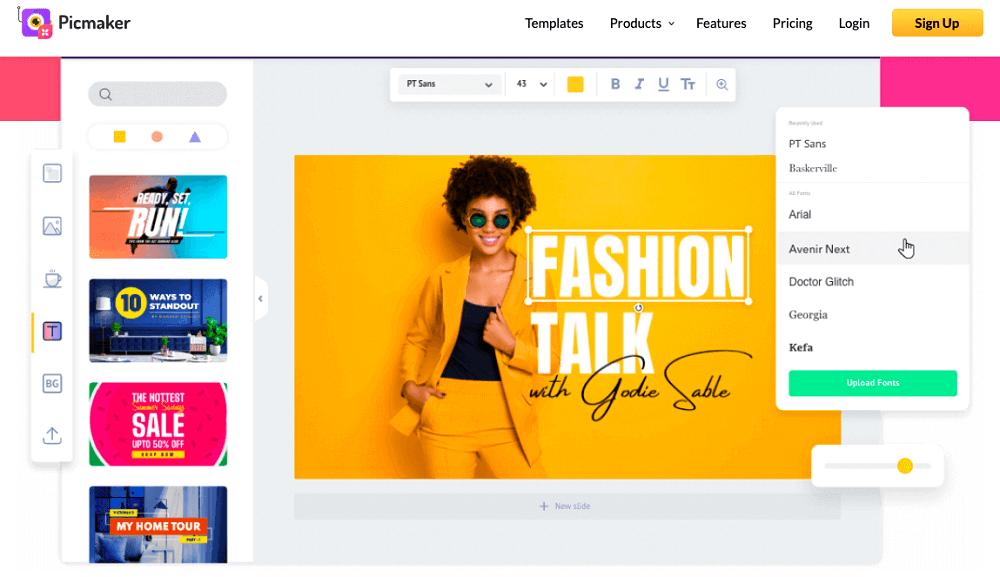Open the PT Sans font dropdown
The height and width of the screenshot is (577, 1000).
(x=449, y=84)
